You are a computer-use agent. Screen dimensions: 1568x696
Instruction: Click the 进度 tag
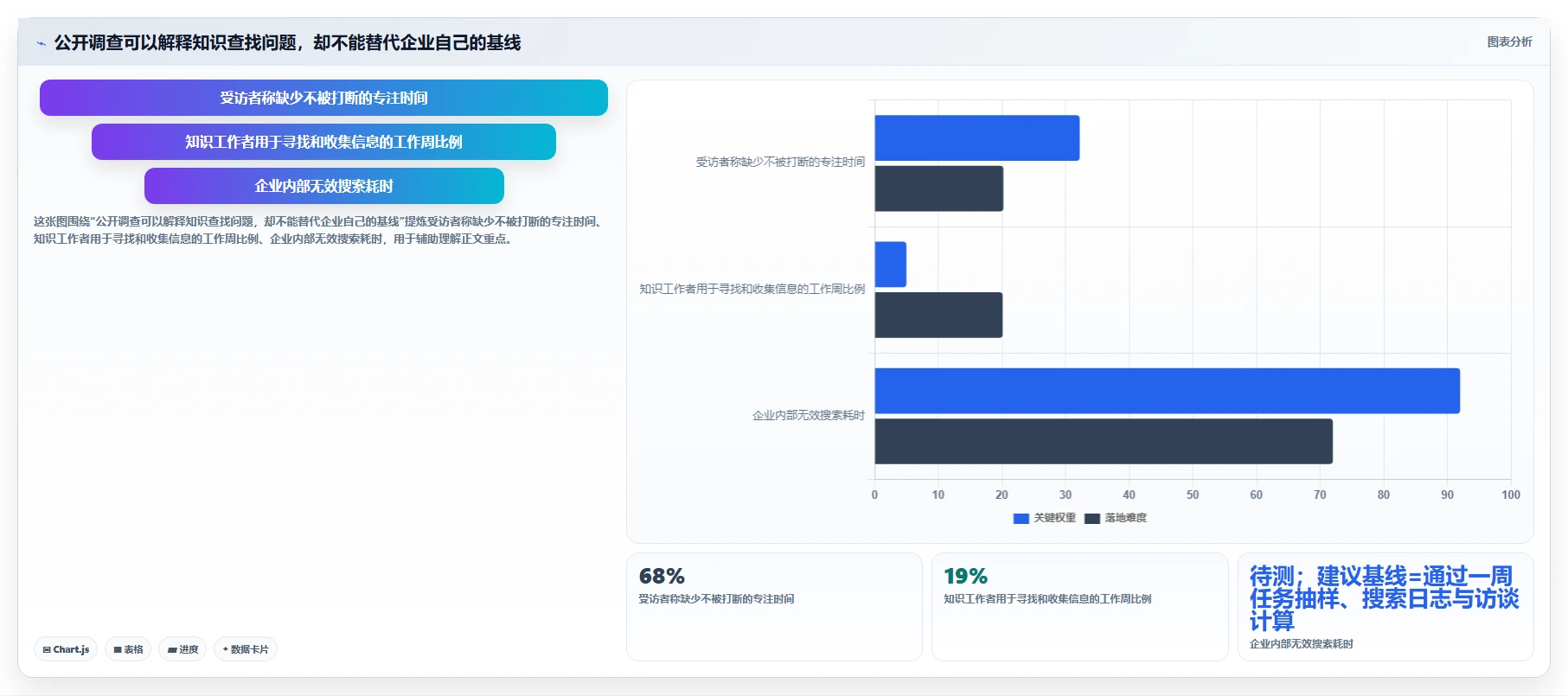coord(182,649)
